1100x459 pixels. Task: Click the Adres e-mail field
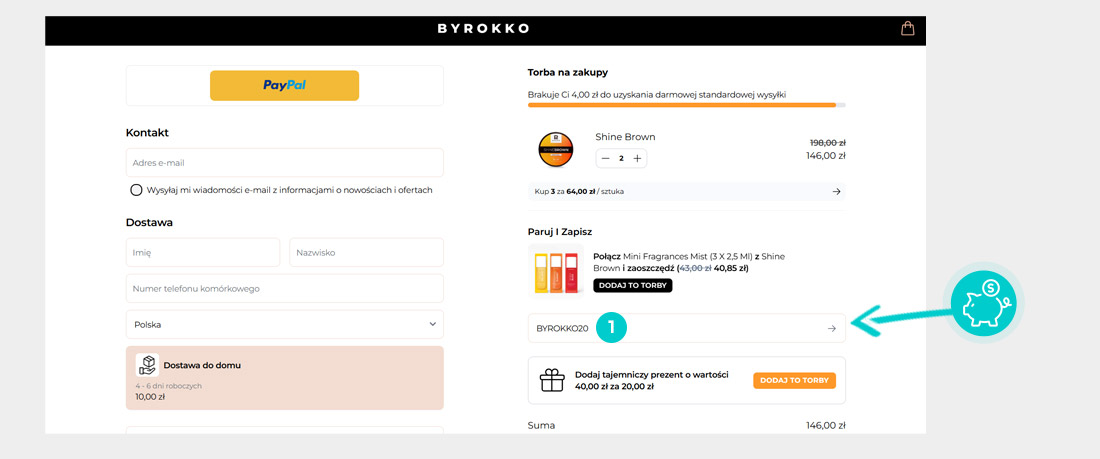[x=284, y=162]
